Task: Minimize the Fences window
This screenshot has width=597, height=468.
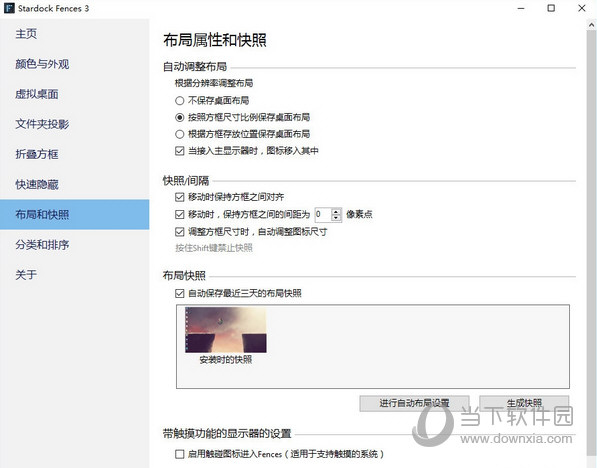Action: pos(521,8)
